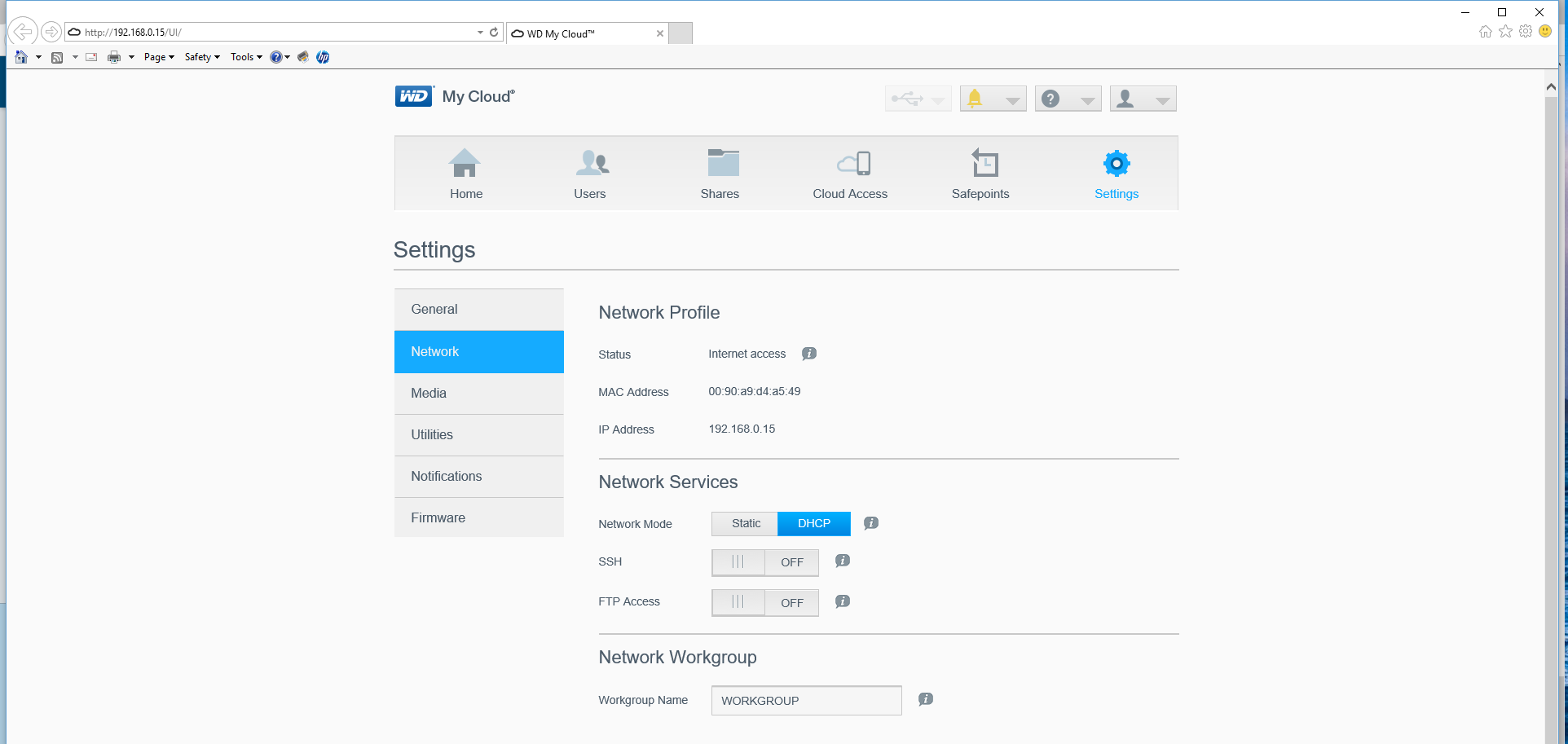
Task: Click the browser Back arrow
Action: point(23,32)
